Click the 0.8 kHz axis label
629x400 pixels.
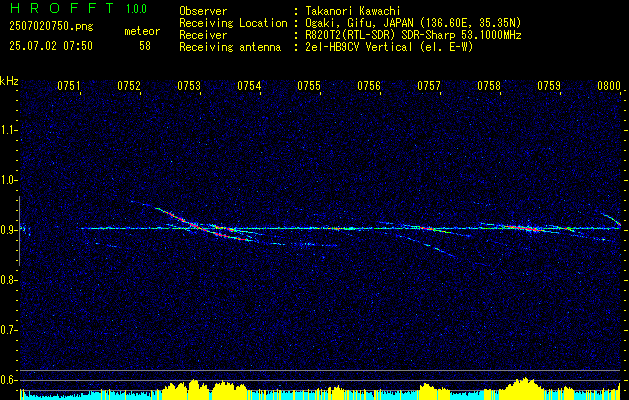[7, 280]
